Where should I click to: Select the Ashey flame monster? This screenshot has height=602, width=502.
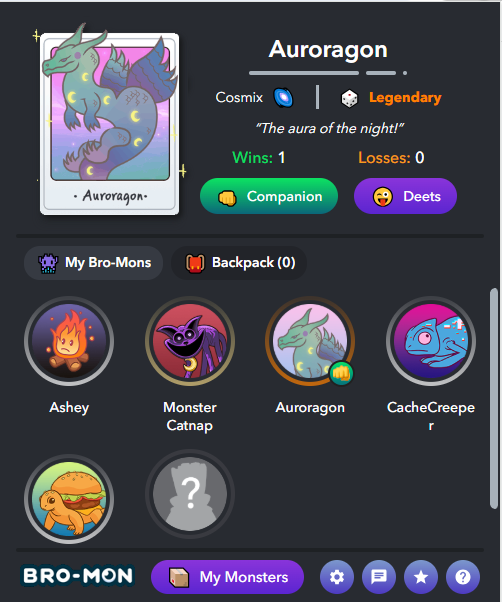pyautogui.click(x=69, y=341)
